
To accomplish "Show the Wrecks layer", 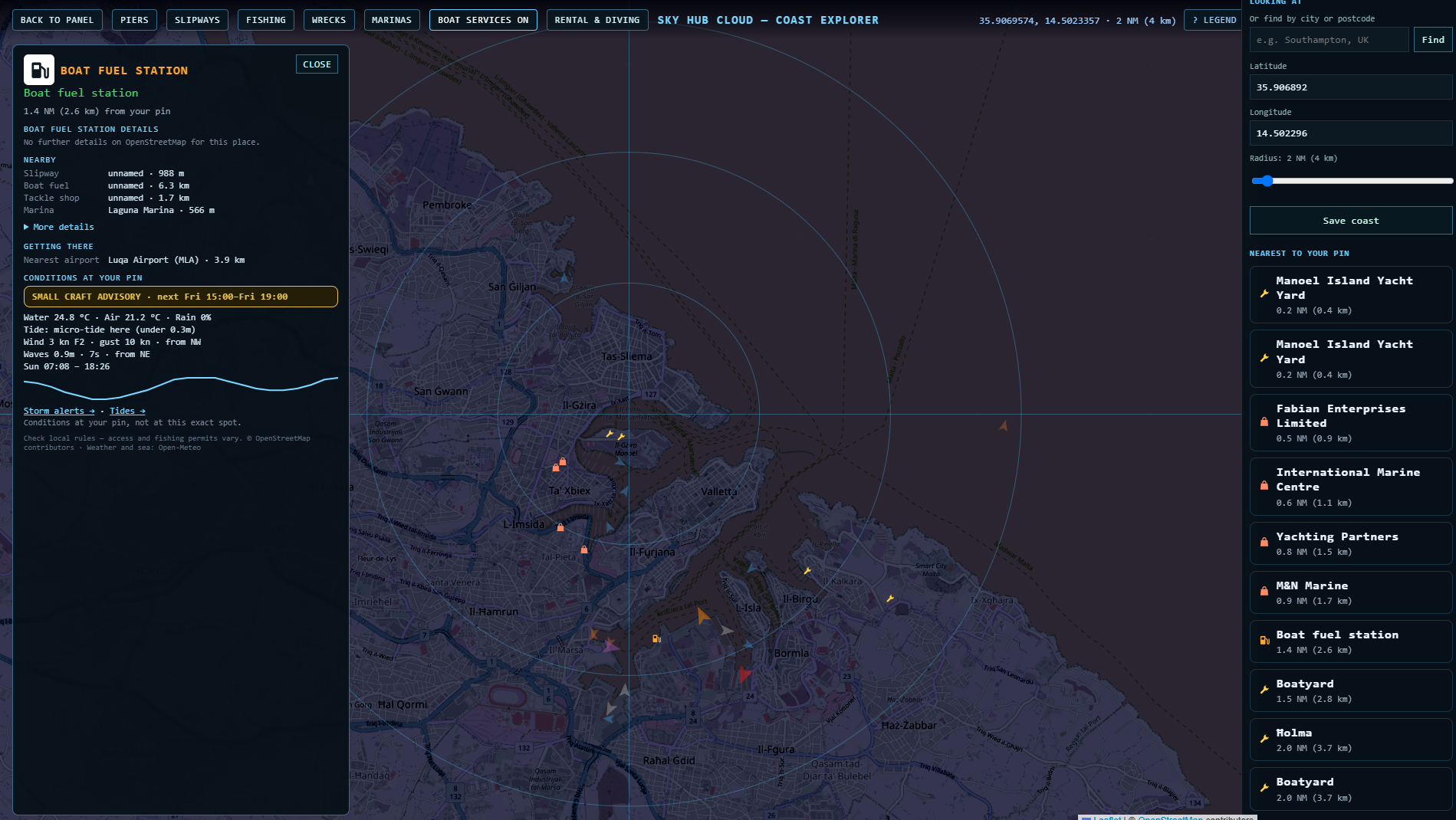I will pyautogui.click(x=329, y=20).
